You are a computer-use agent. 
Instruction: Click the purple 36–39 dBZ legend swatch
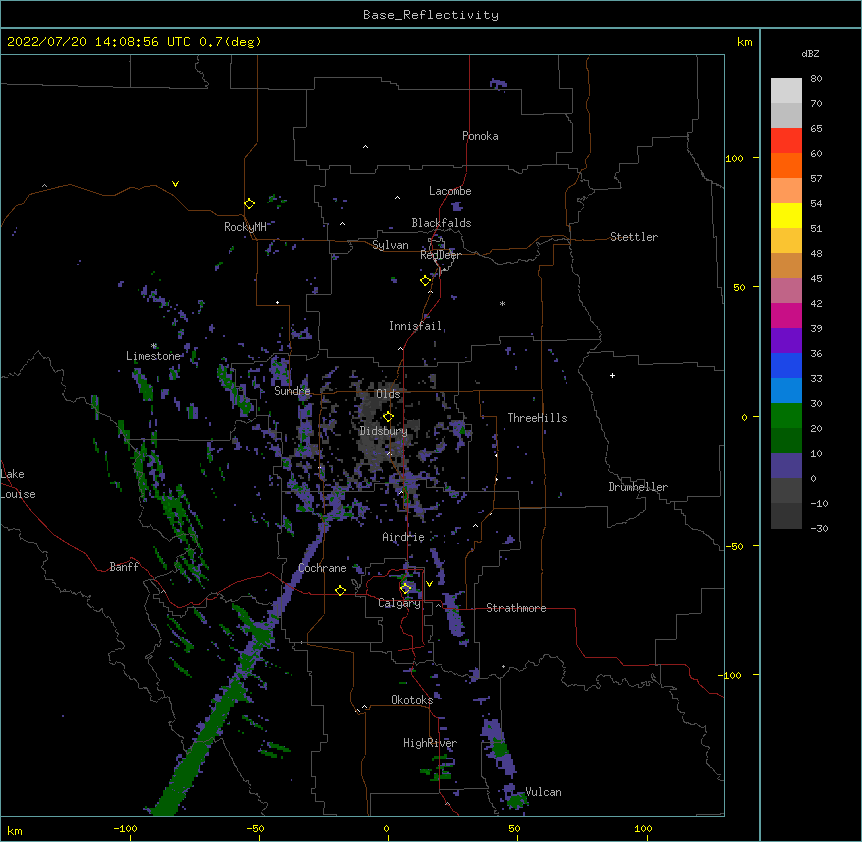coord(786,341)
